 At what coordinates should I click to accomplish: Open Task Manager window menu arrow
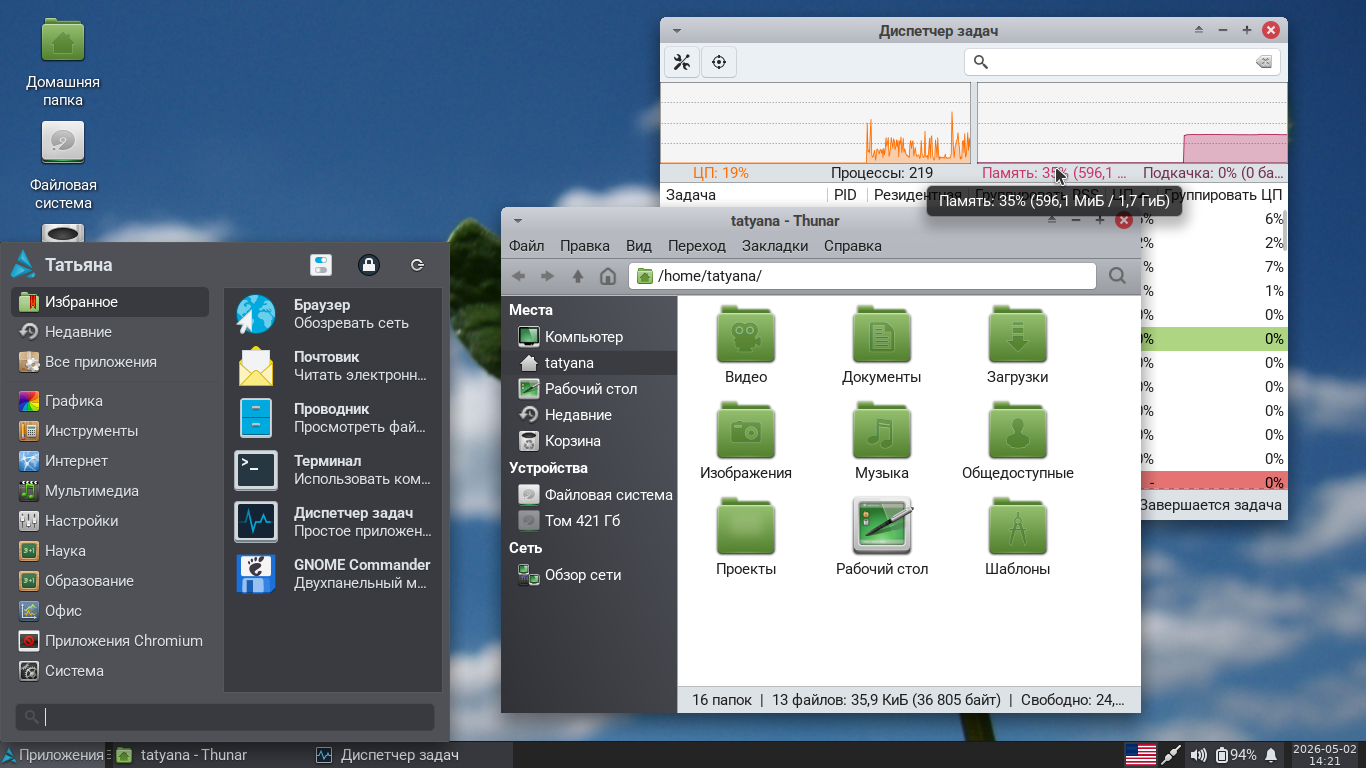coord(677,31)
